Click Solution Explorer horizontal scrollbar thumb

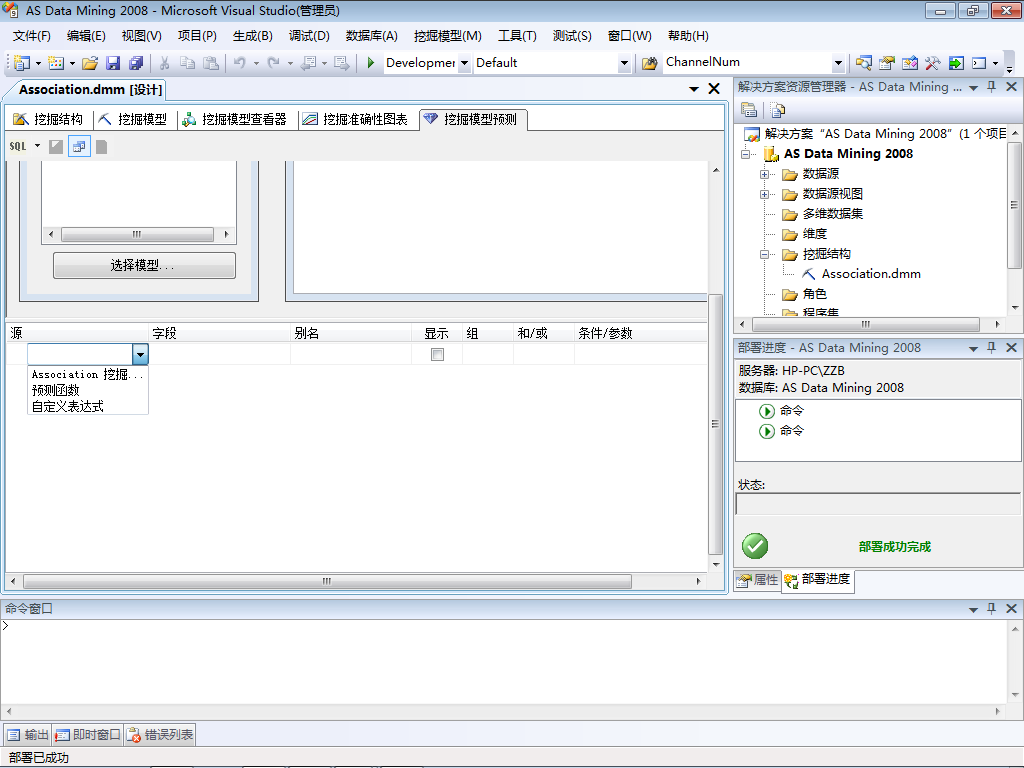[866, 324]
